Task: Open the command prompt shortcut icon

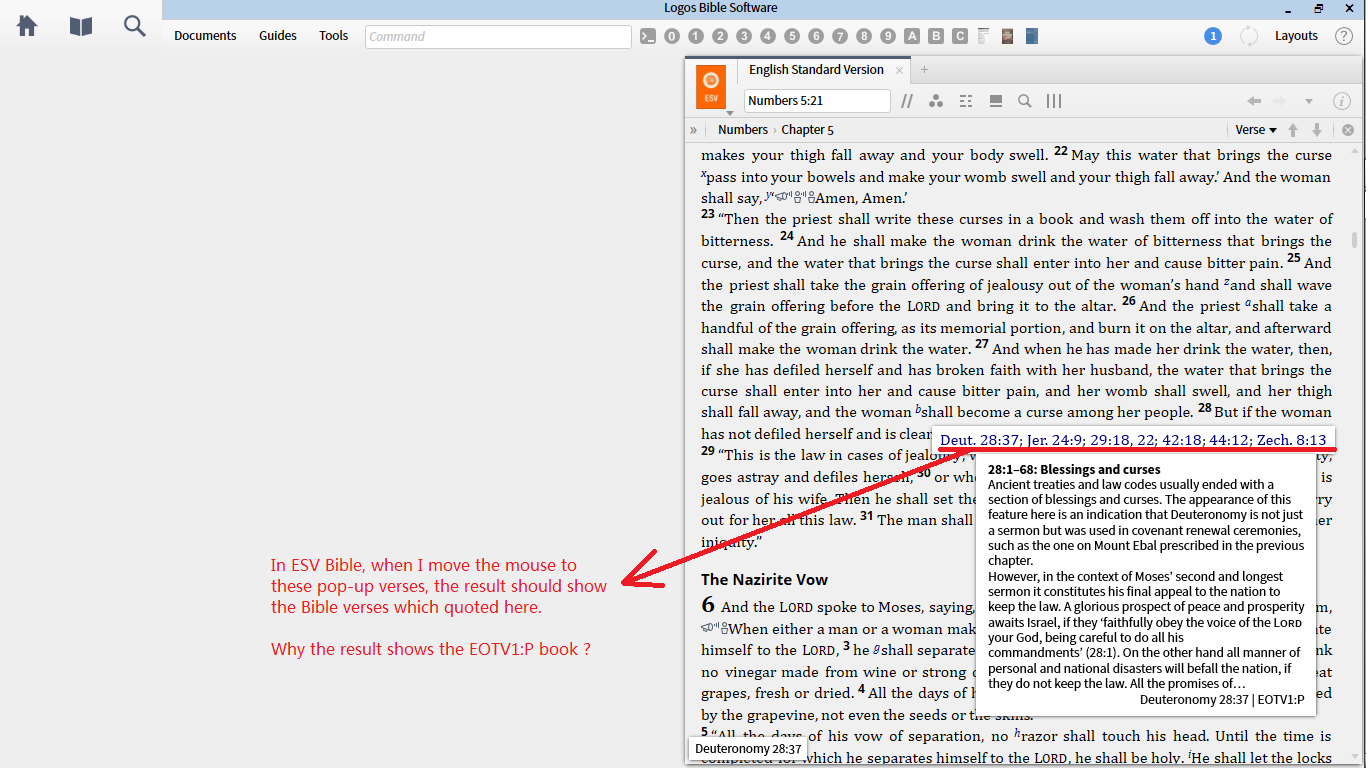Action: pos(648,36)
